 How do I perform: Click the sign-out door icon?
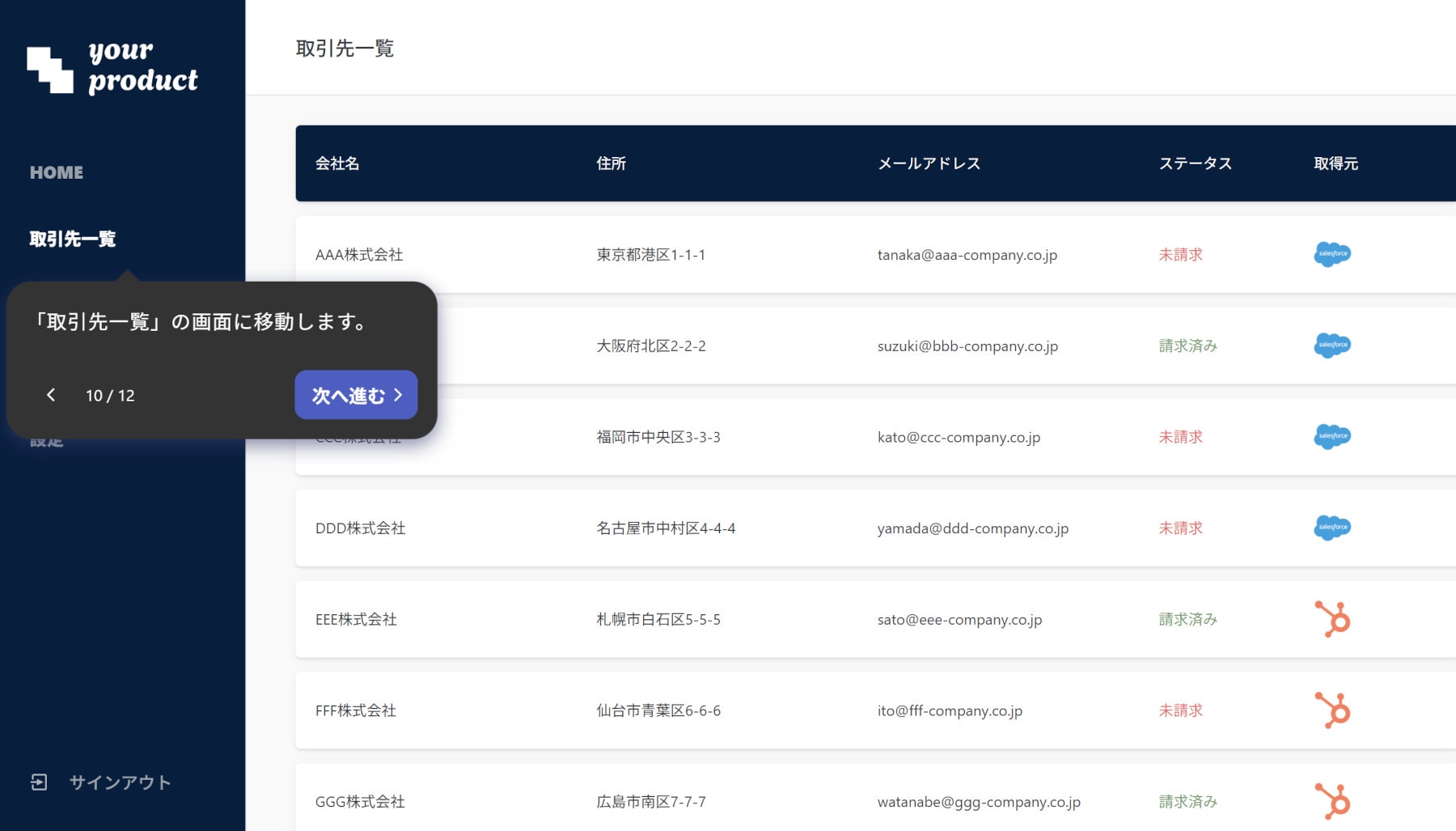(39, 782)
